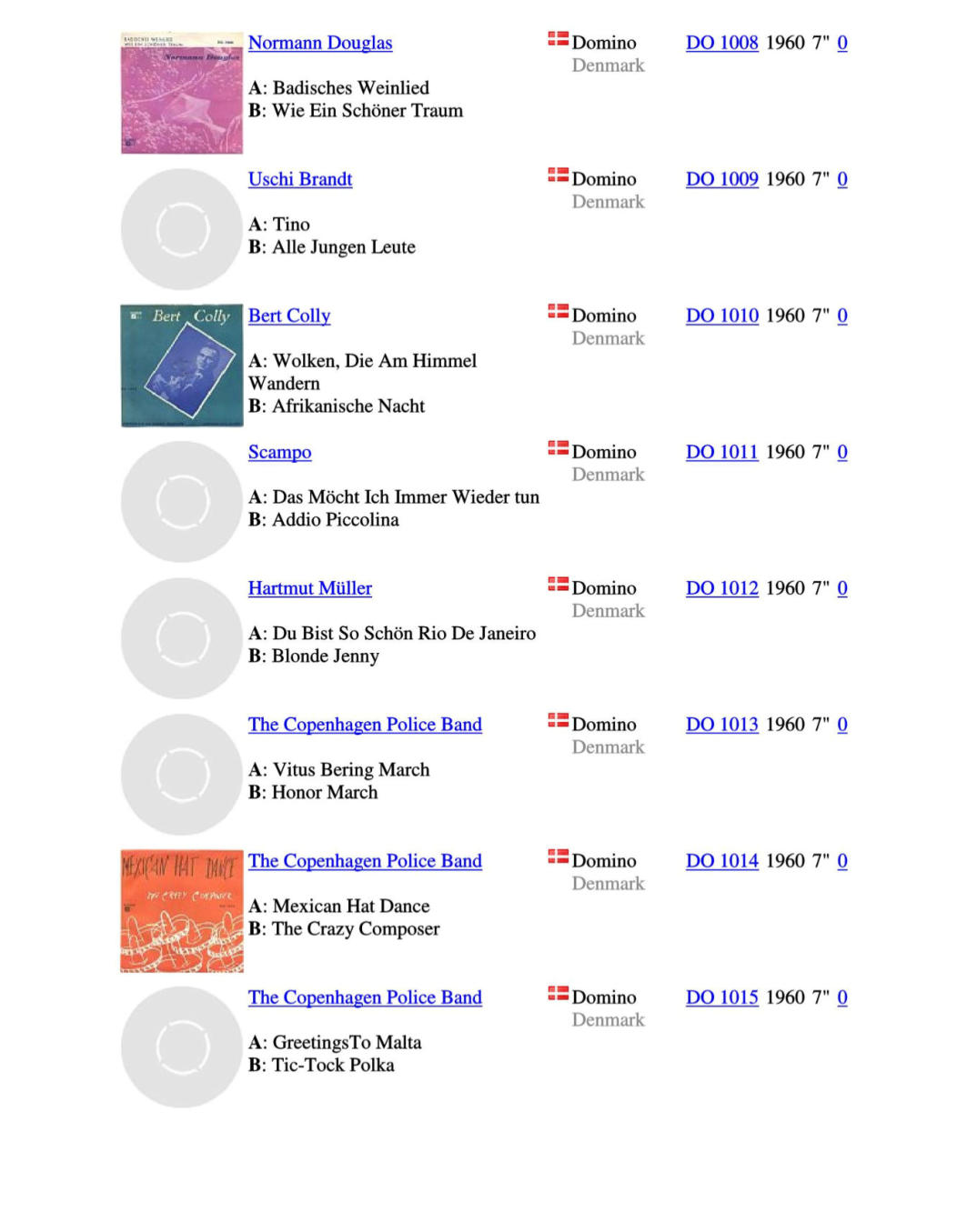Image resolution: width=967 pixels, height=1232 pixels.
Task: Open artist link Uschi Brandt
Action: (x=300, y=179)
